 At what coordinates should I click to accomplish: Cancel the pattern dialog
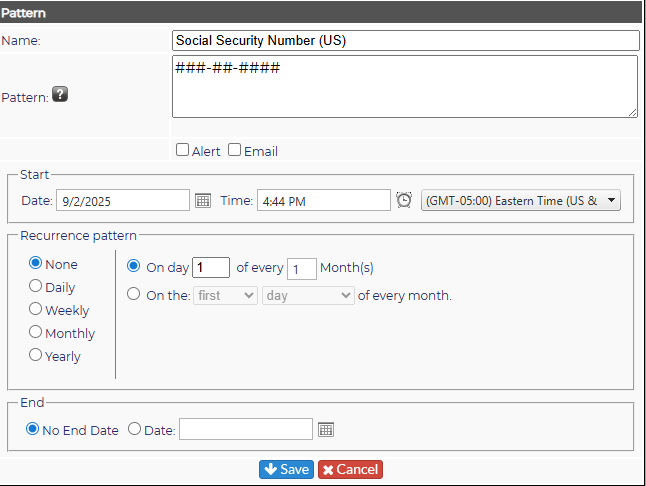point(350,470)
